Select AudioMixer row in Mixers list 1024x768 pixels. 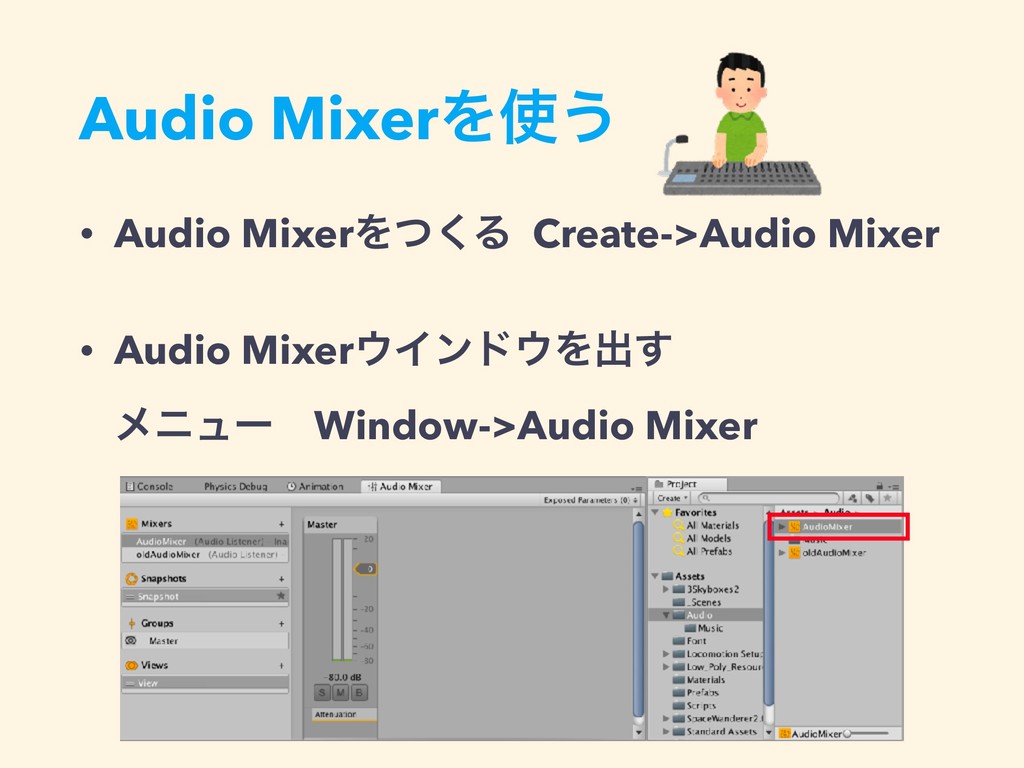point(205,541)
